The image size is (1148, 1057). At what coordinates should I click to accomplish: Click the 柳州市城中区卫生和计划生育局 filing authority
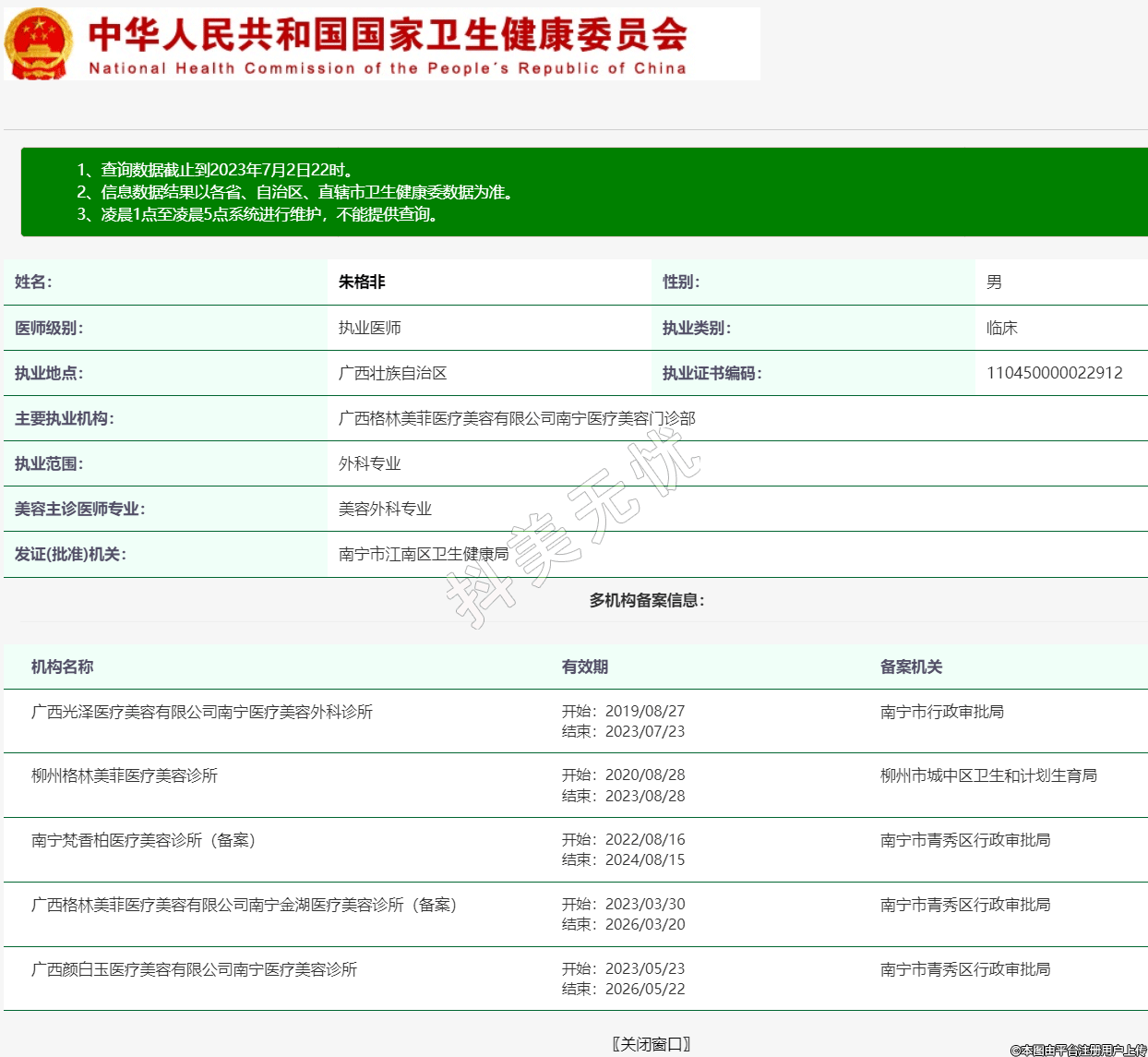[x=988, y=775]
